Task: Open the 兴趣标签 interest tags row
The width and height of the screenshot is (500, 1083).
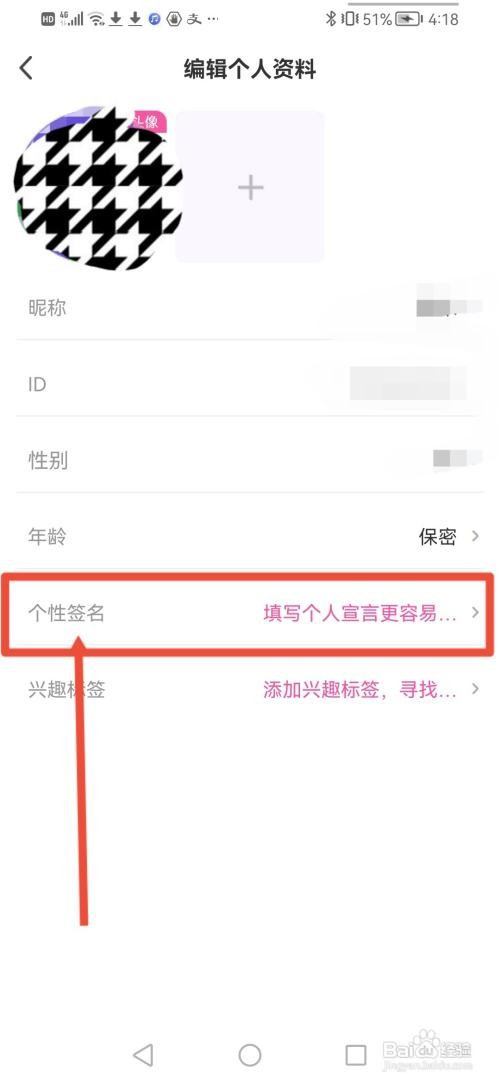Action: [x=250, y=689]
